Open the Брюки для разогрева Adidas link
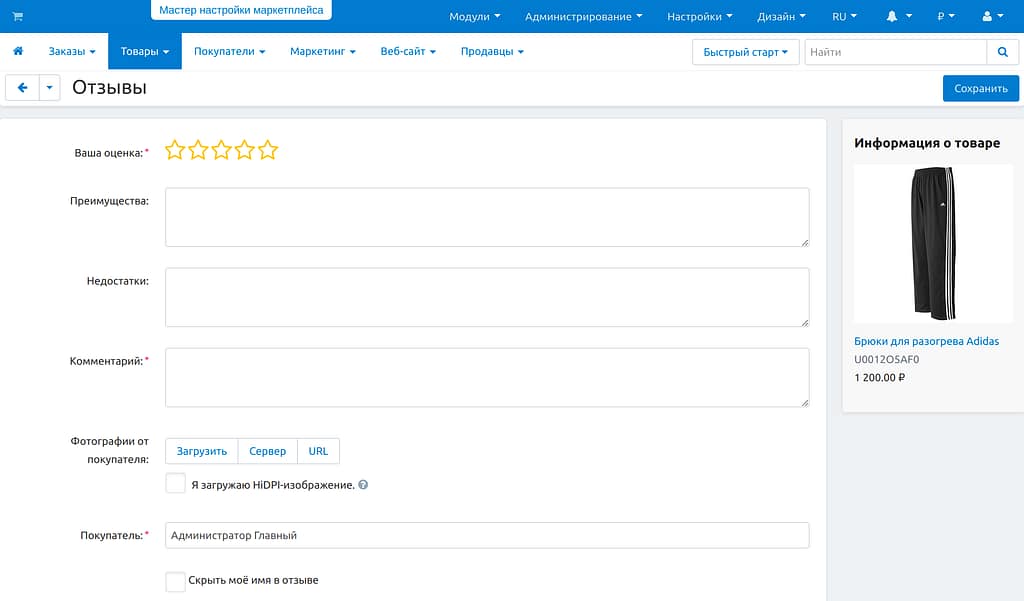The width and height of the screenshot is (1024, 601). (926, 341)
